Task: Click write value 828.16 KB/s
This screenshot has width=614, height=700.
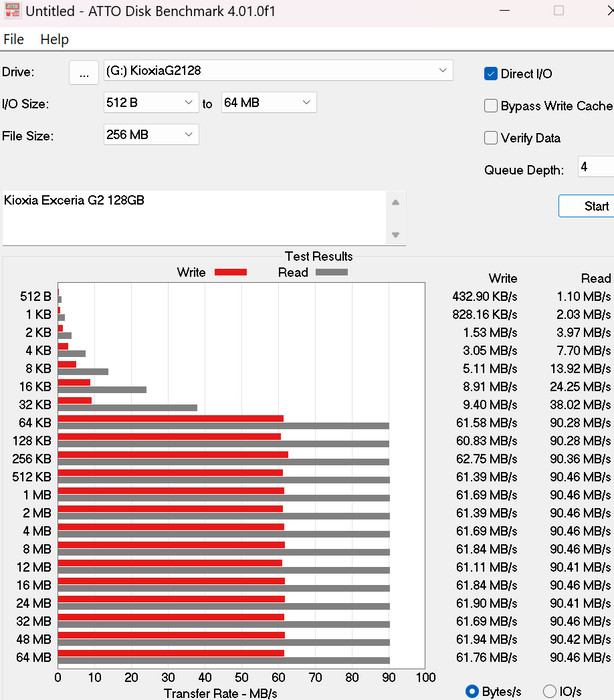Action: pos(485,315)
